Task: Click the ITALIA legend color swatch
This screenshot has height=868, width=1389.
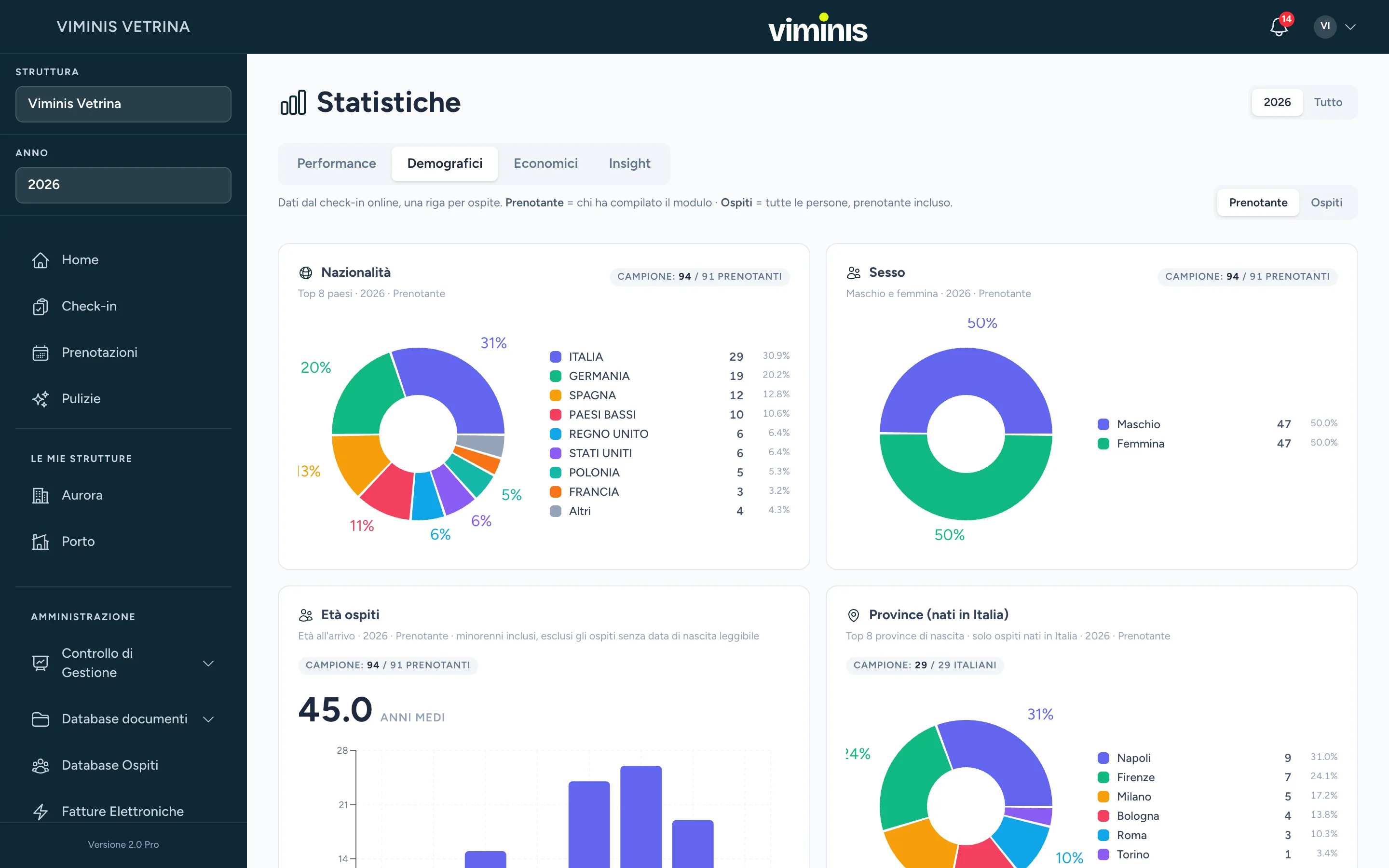Action: click(555, 357)
